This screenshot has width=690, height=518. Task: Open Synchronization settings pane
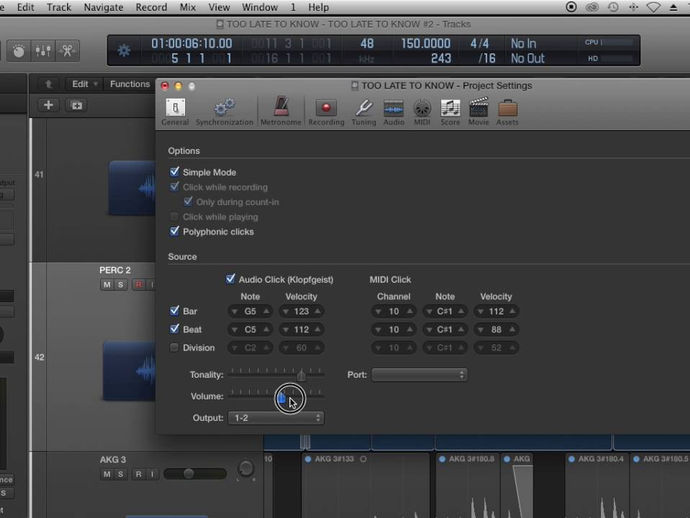pos(224,112)
